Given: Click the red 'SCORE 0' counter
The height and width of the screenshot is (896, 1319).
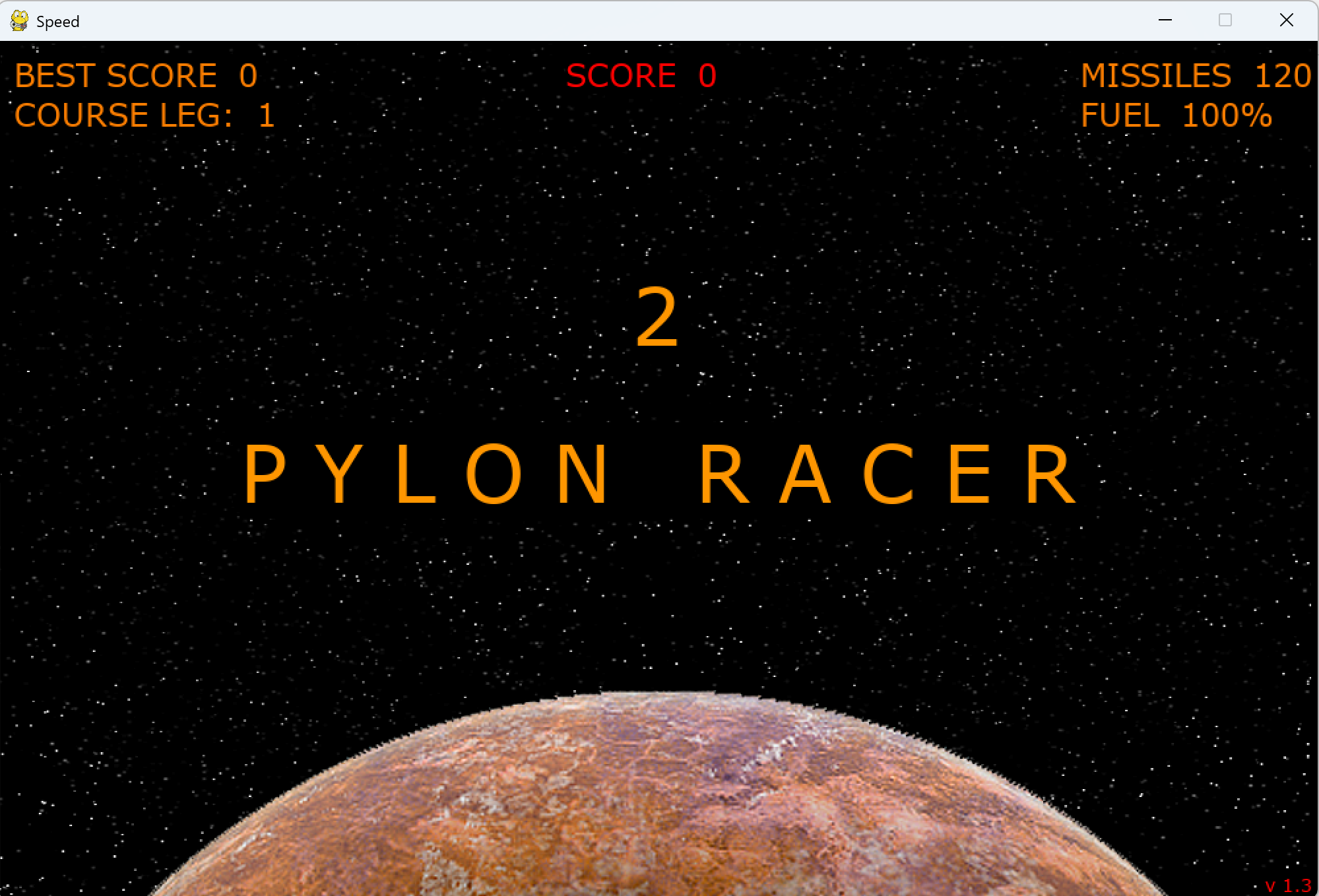Looking at the screenshot, I should click(x=641, y=76).
